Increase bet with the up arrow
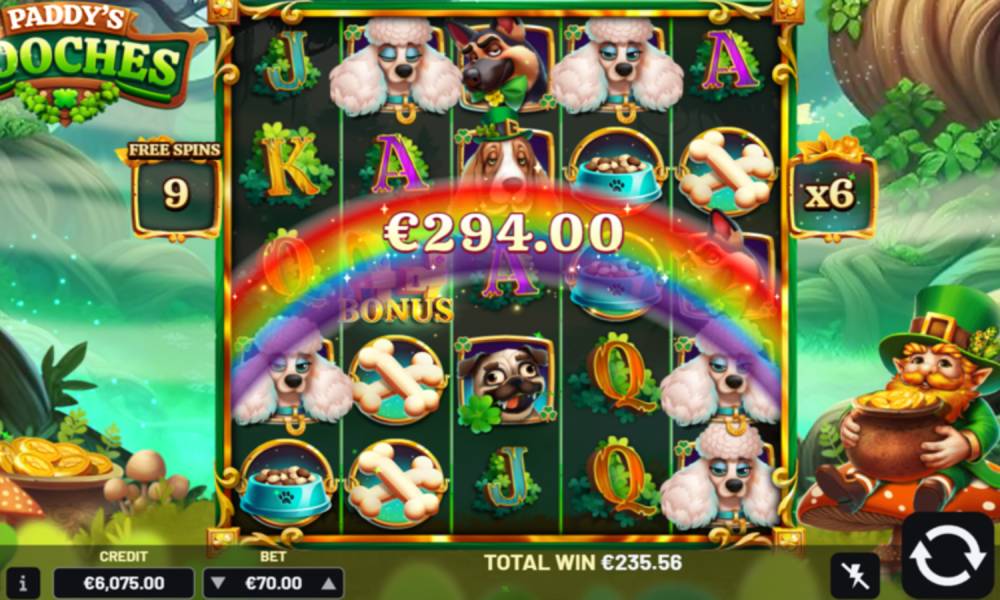The image size is (1000, 600). [x=328, y=583]
